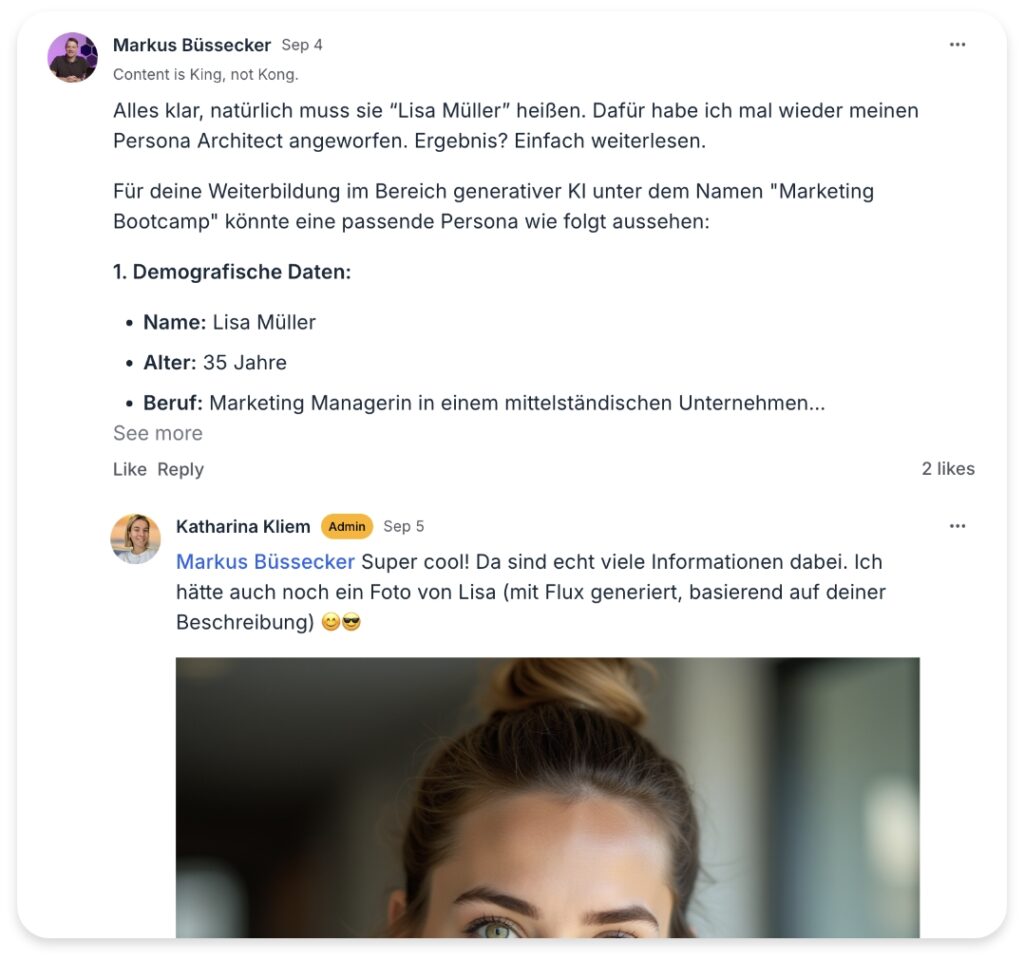Click the blue Markus Büssecker mention link
Screen dimensions: 1024x961
(x=265, y=561)
